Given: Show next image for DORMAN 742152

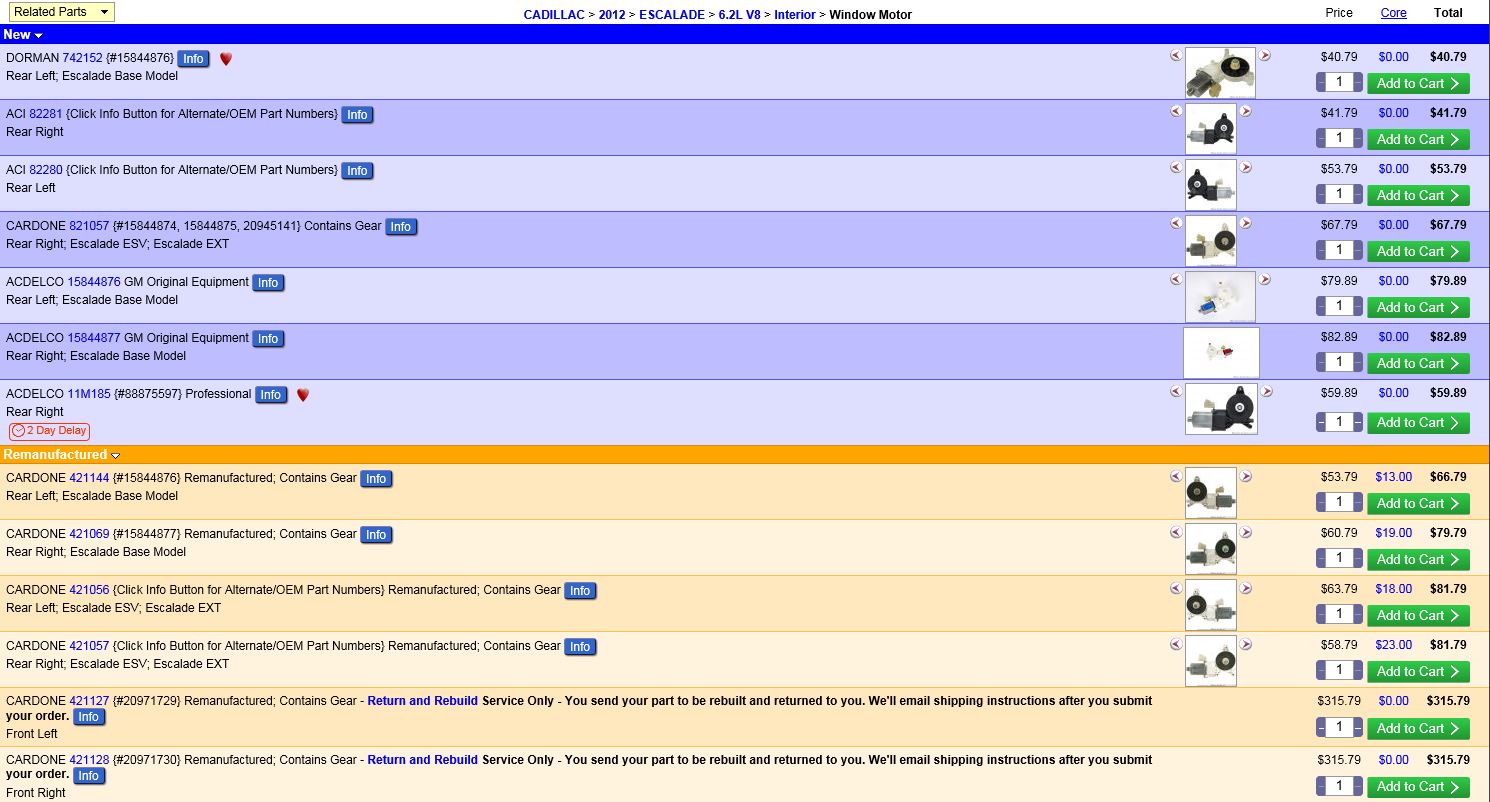Looking at the screenshot, I should pos(1265,56).
